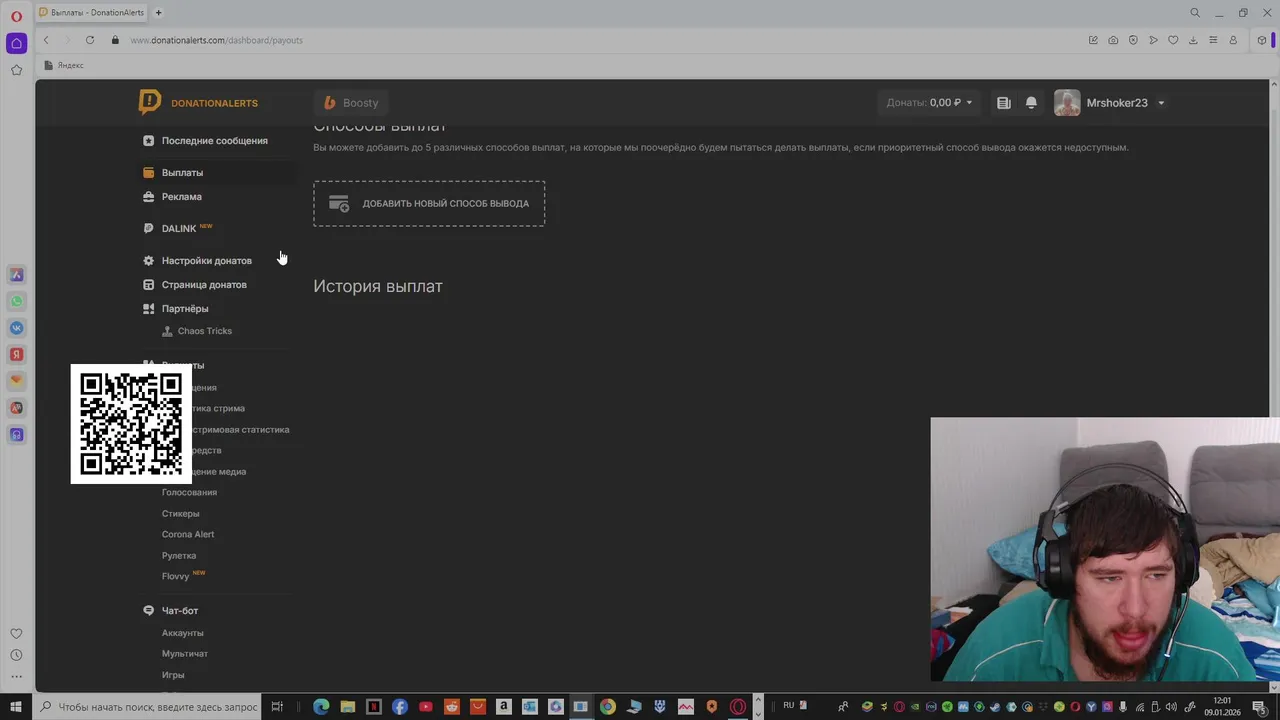Open Opera sidebar history clock icon
1280x720 pixels.
click(16, 655)
